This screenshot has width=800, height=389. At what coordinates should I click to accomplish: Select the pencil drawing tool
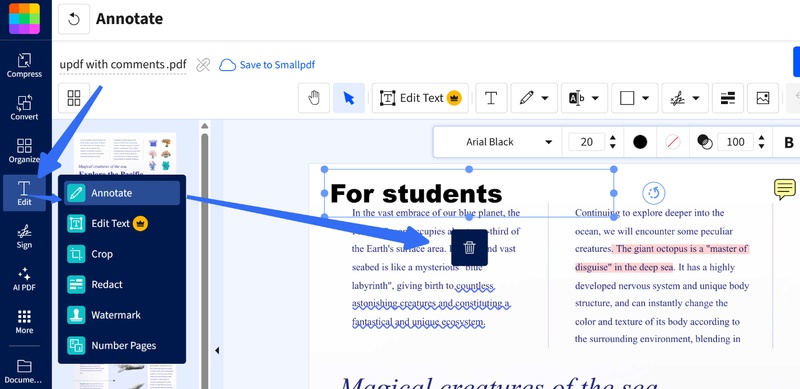527,98
